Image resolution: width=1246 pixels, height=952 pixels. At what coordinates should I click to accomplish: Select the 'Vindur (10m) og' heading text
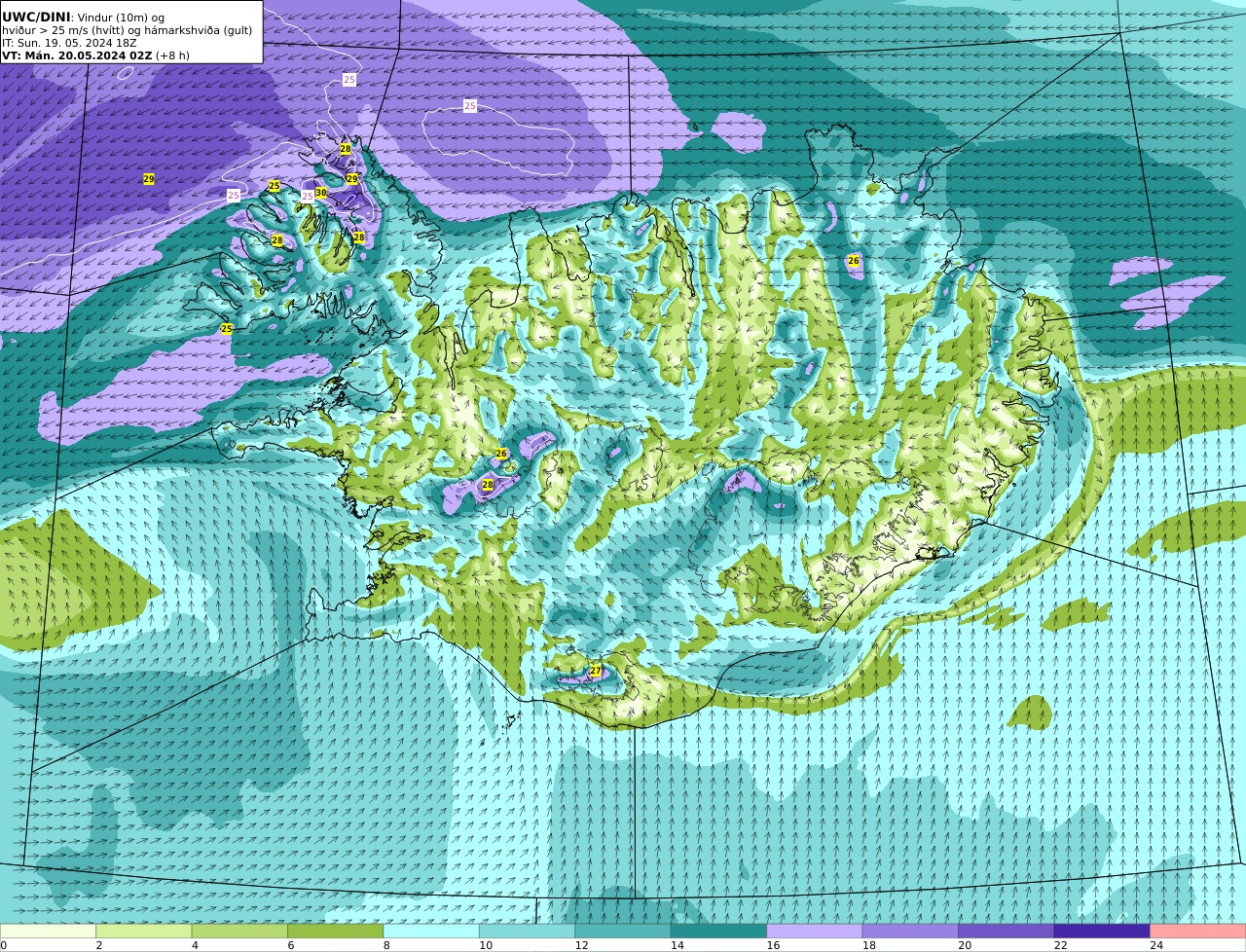(x=121, y=18)
